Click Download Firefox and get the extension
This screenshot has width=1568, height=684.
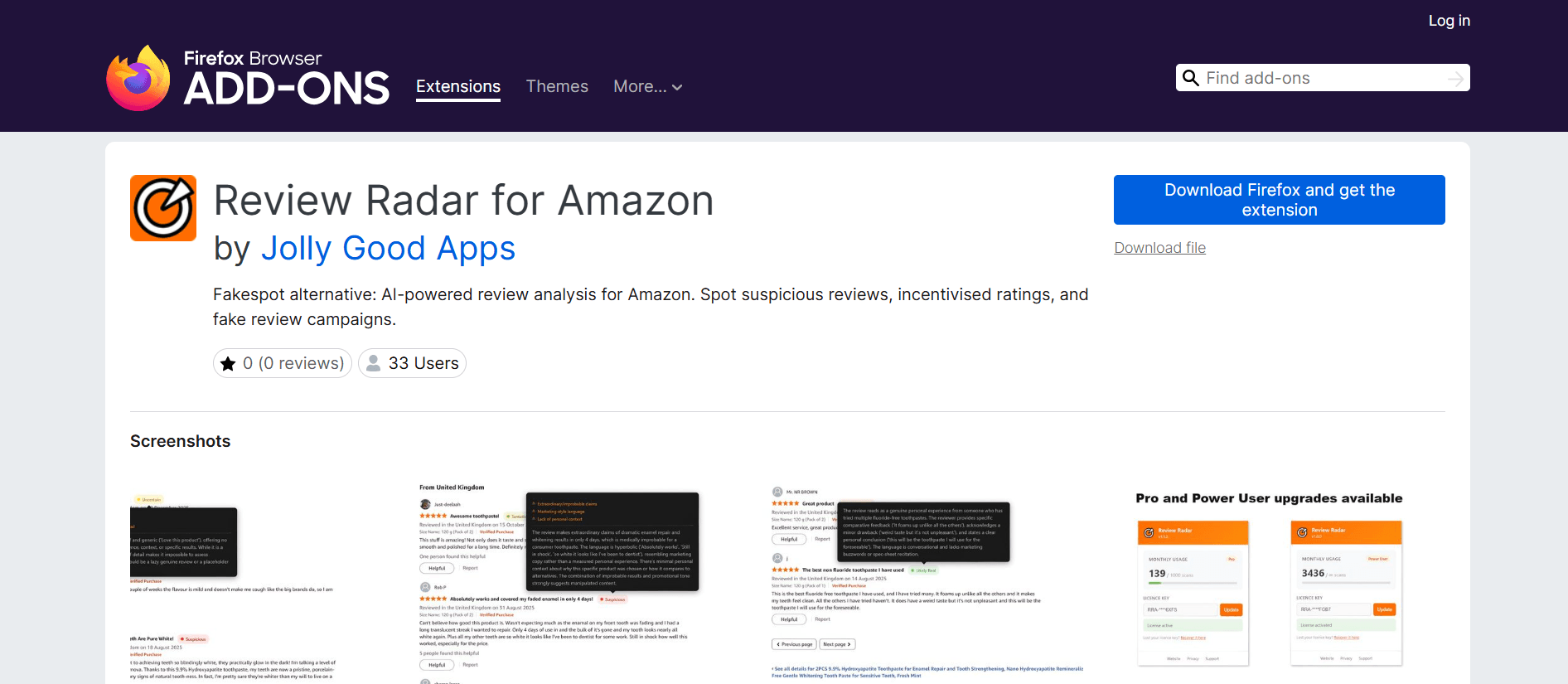[1279, 200]
